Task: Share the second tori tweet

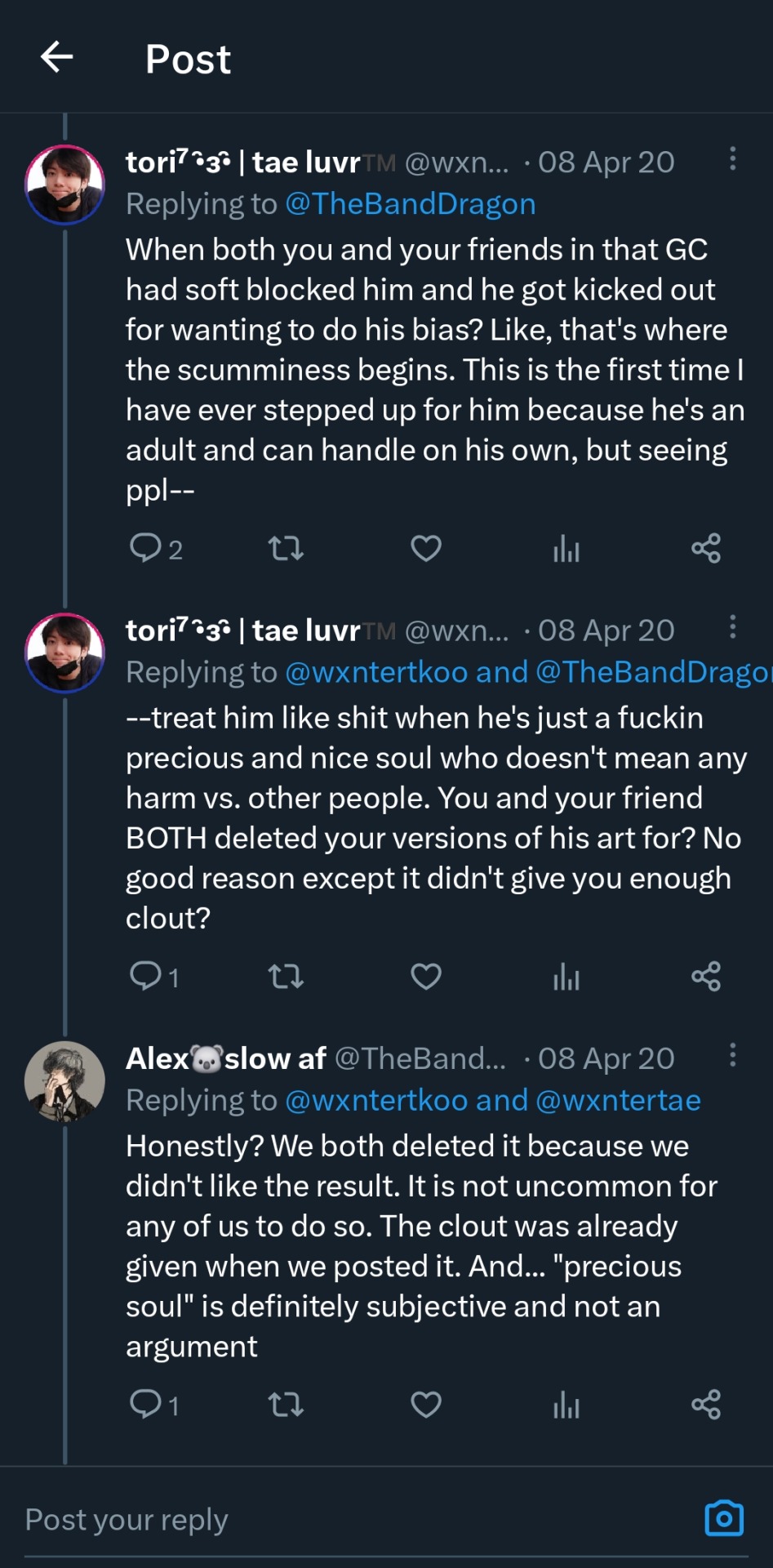Action: [706, 976]
